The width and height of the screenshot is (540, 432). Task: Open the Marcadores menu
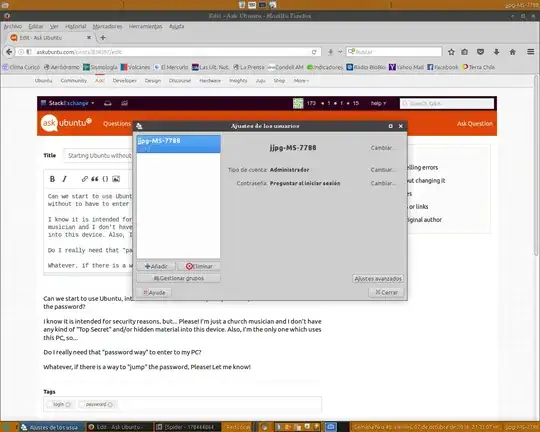tap(107, 26)
